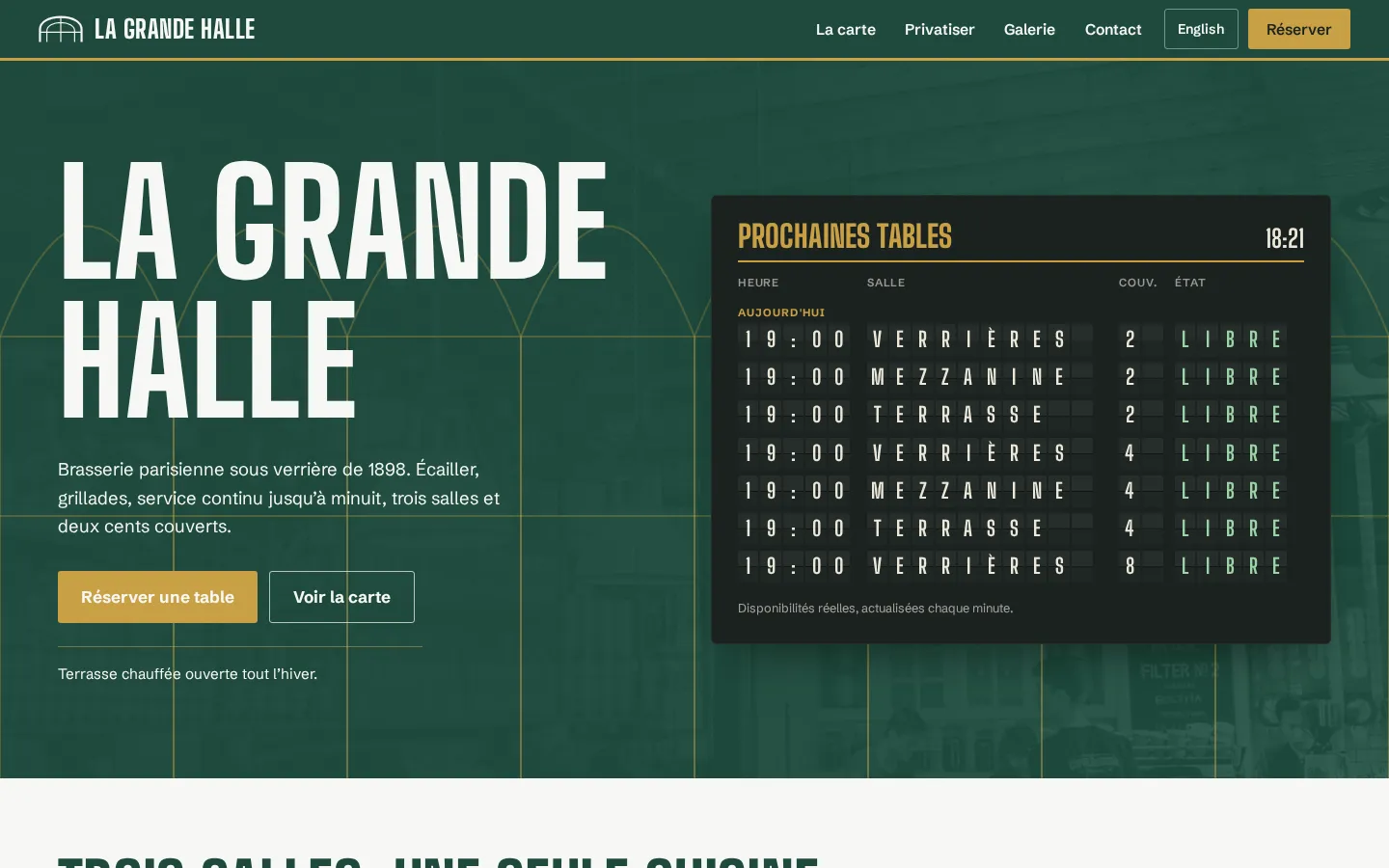1389x868 pixels.
Task: Click the HEURE column header
Action: click(x=758, y=283)
